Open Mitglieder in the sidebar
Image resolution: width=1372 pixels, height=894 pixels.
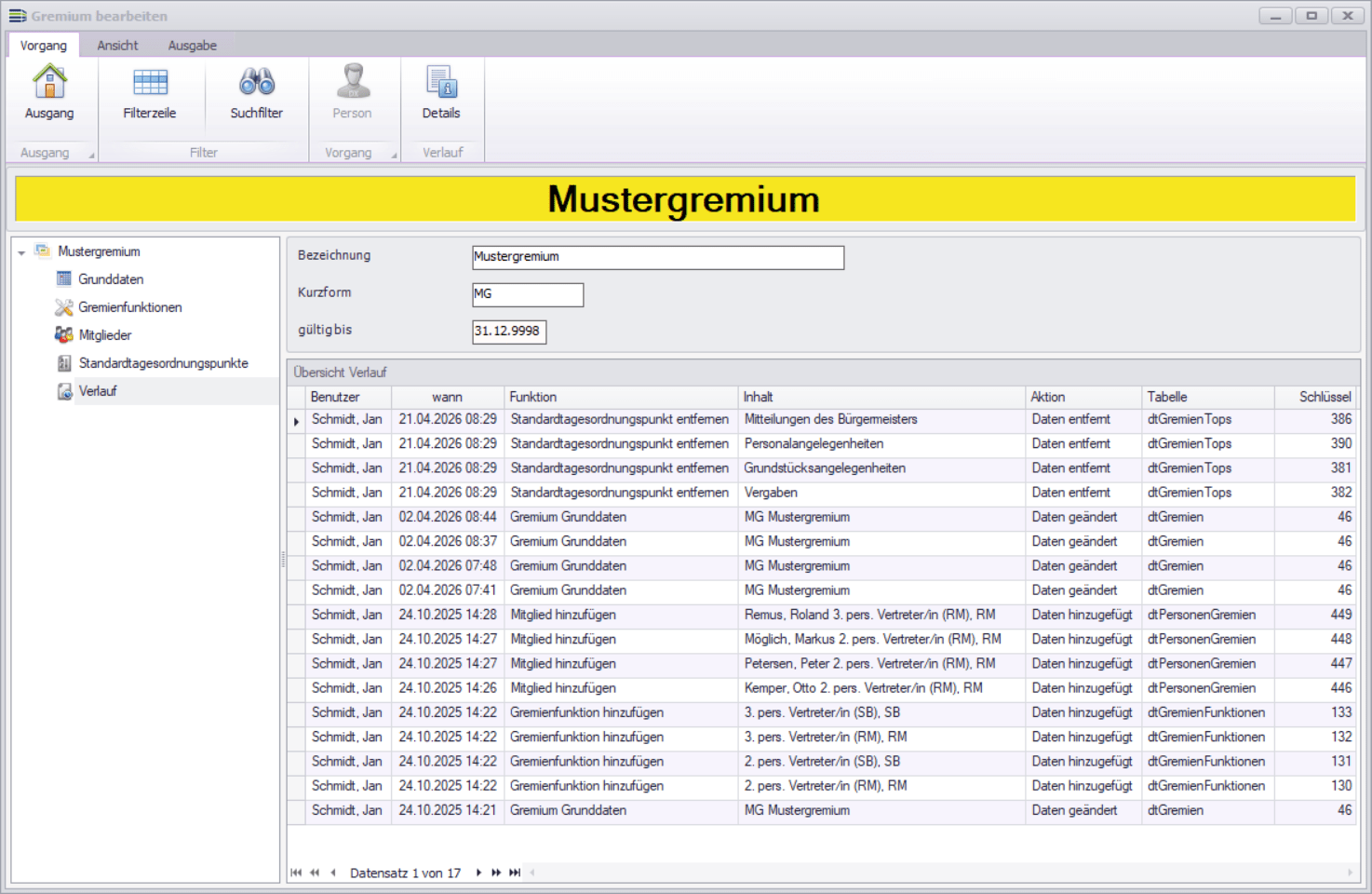(104, 335)
